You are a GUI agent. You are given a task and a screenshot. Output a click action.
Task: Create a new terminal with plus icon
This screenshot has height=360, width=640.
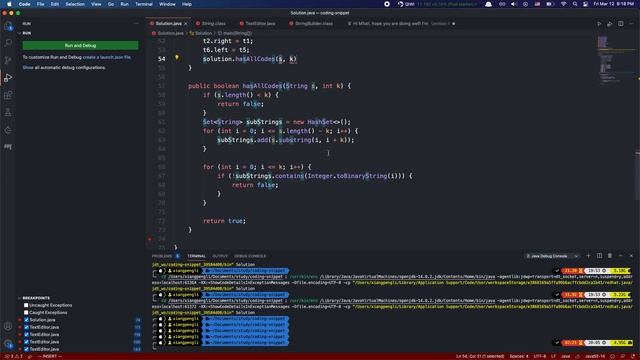click(588, 256)
